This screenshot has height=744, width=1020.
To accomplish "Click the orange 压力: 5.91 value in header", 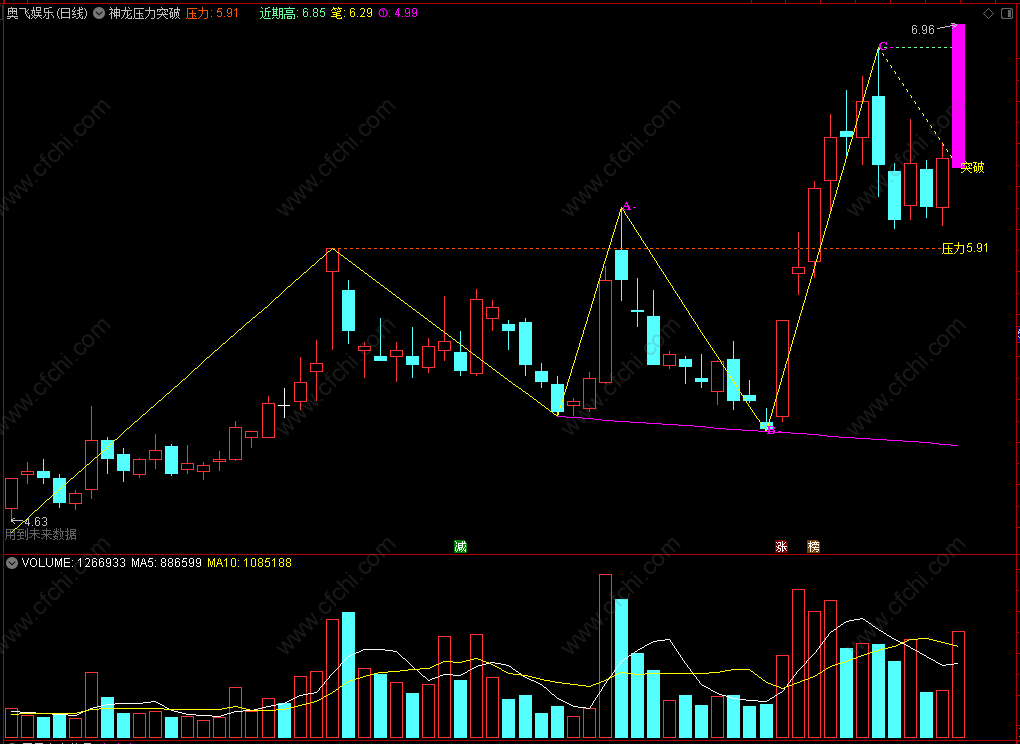I will (x=212, y=13).
